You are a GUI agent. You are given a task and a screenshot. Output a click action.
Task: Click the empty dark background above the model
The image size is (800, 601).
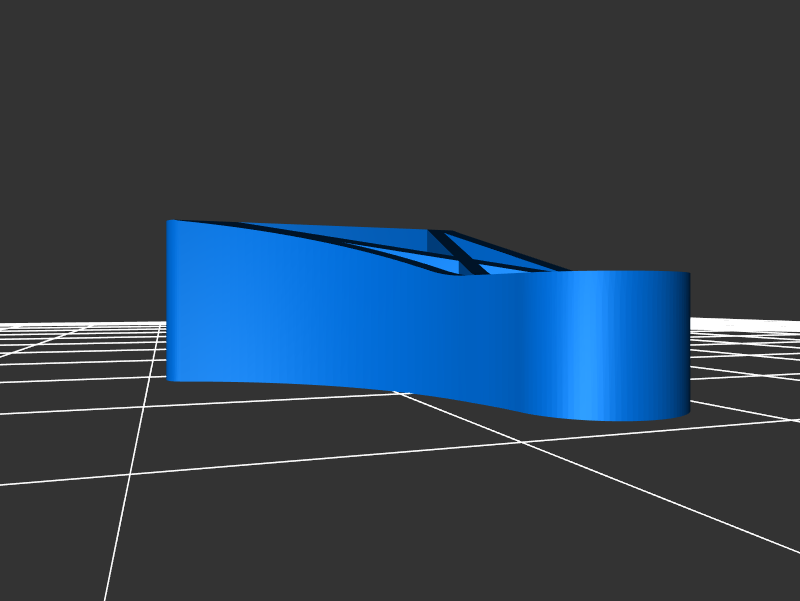tap(400, 100)
